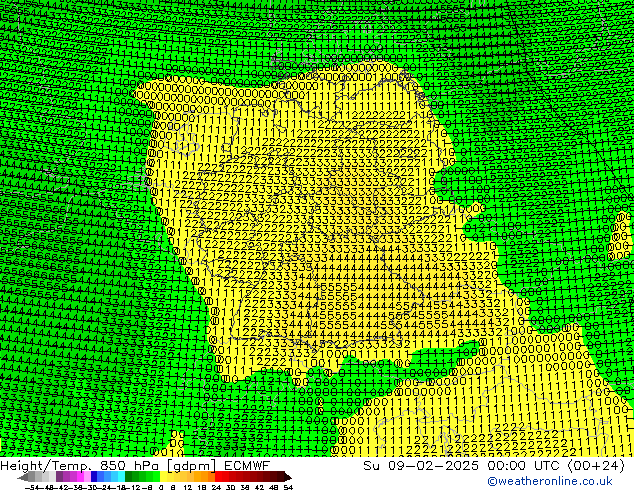The height and width of the screenshot is (490, 634).
Task: Click the left arrow end of color scale
Action: [x=23, y=477]
